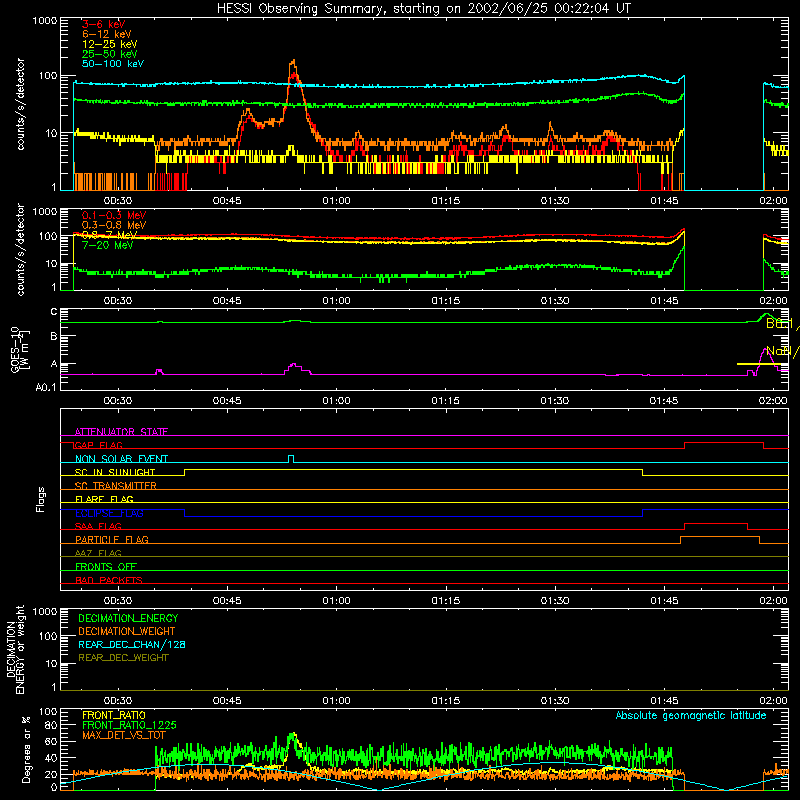Click the REAR_DEC_WEIGHT legend label
Image resolution: width=800 pixels, height=800 pixels.
[x=123, y=658]
